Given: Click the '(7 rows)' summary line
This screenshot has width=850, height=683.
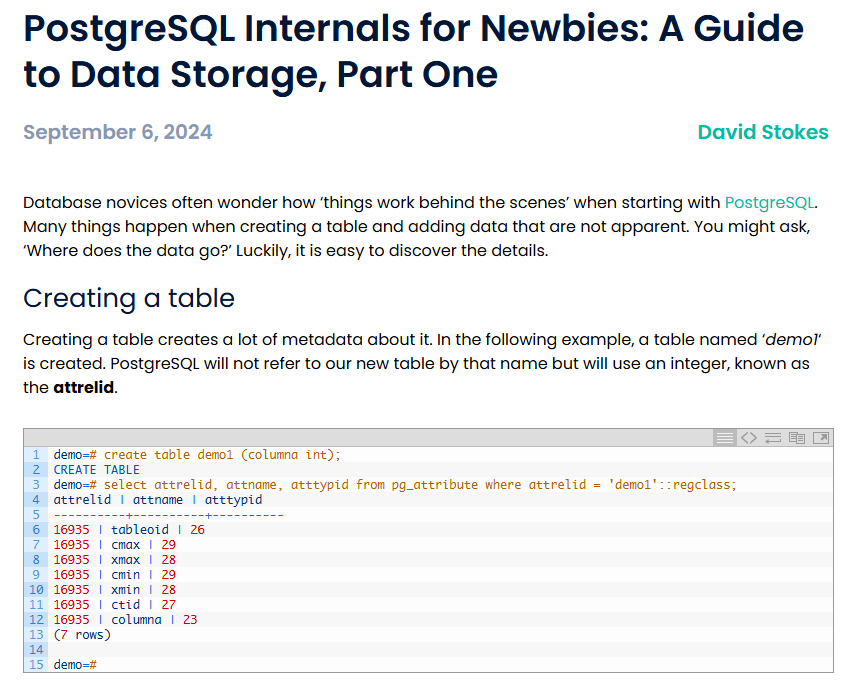Looking at the screenshot, I should coord(82,635).
